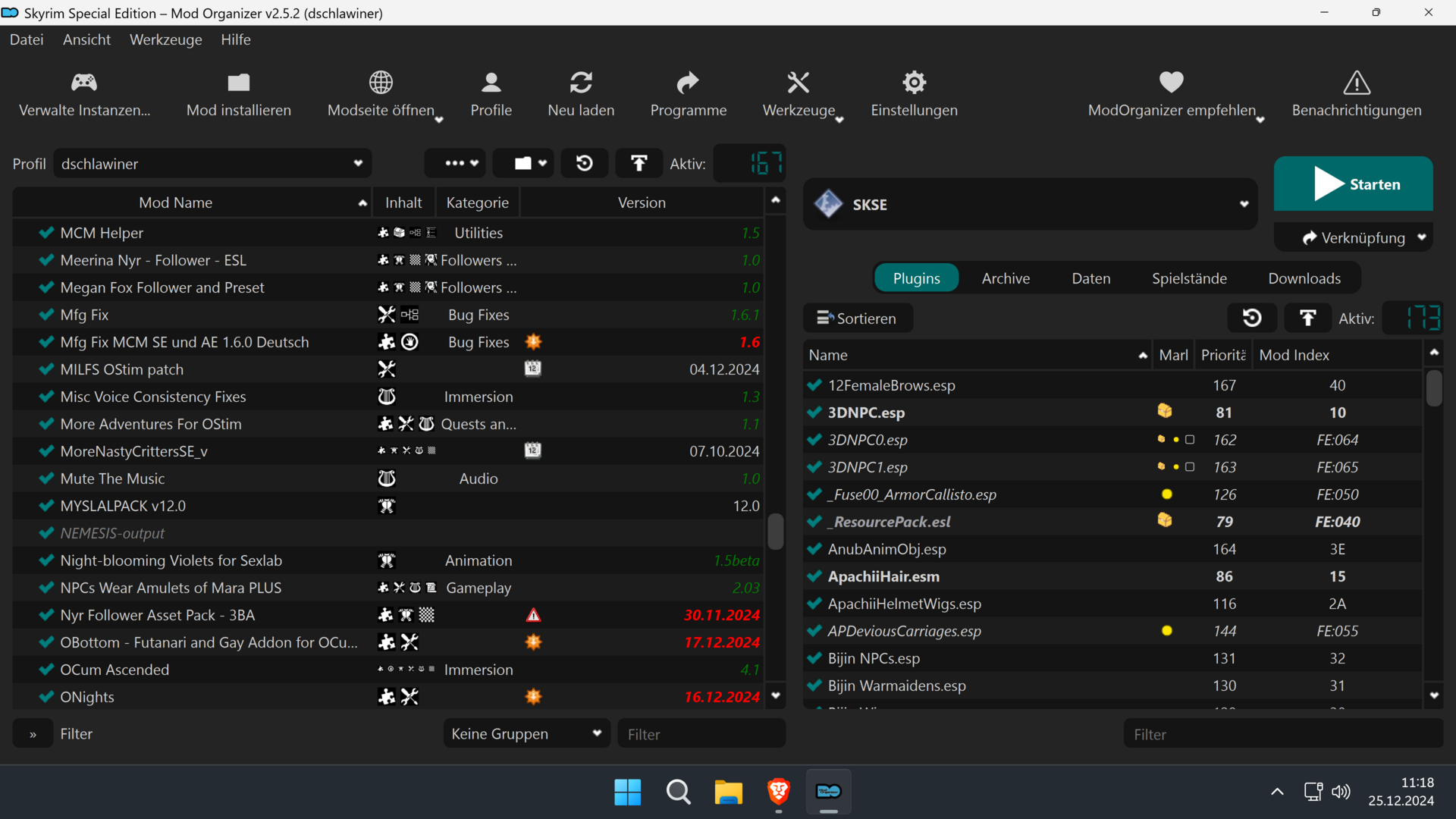1456x819 pixels.
Task: Open the Werkzeuge menu in menu bar
Action: pos(166,39)
